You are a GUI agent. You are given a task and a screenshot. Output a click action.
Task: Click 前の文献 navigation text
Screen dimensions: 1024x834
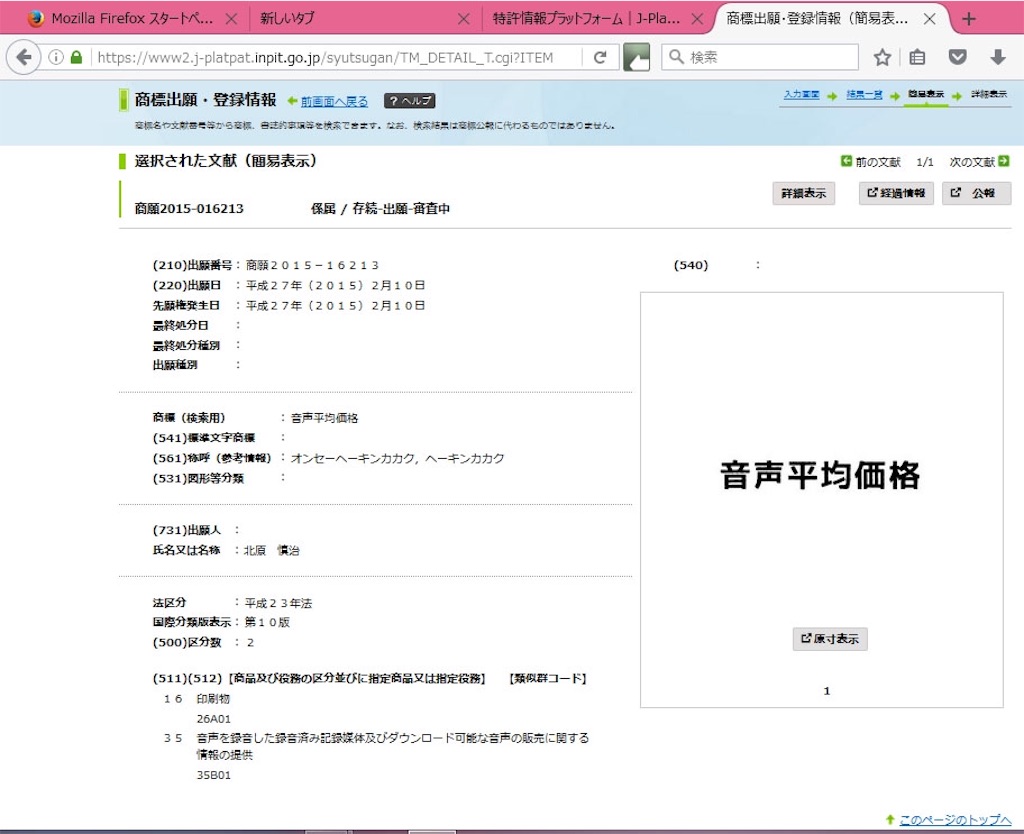click(x=878, y=162)
